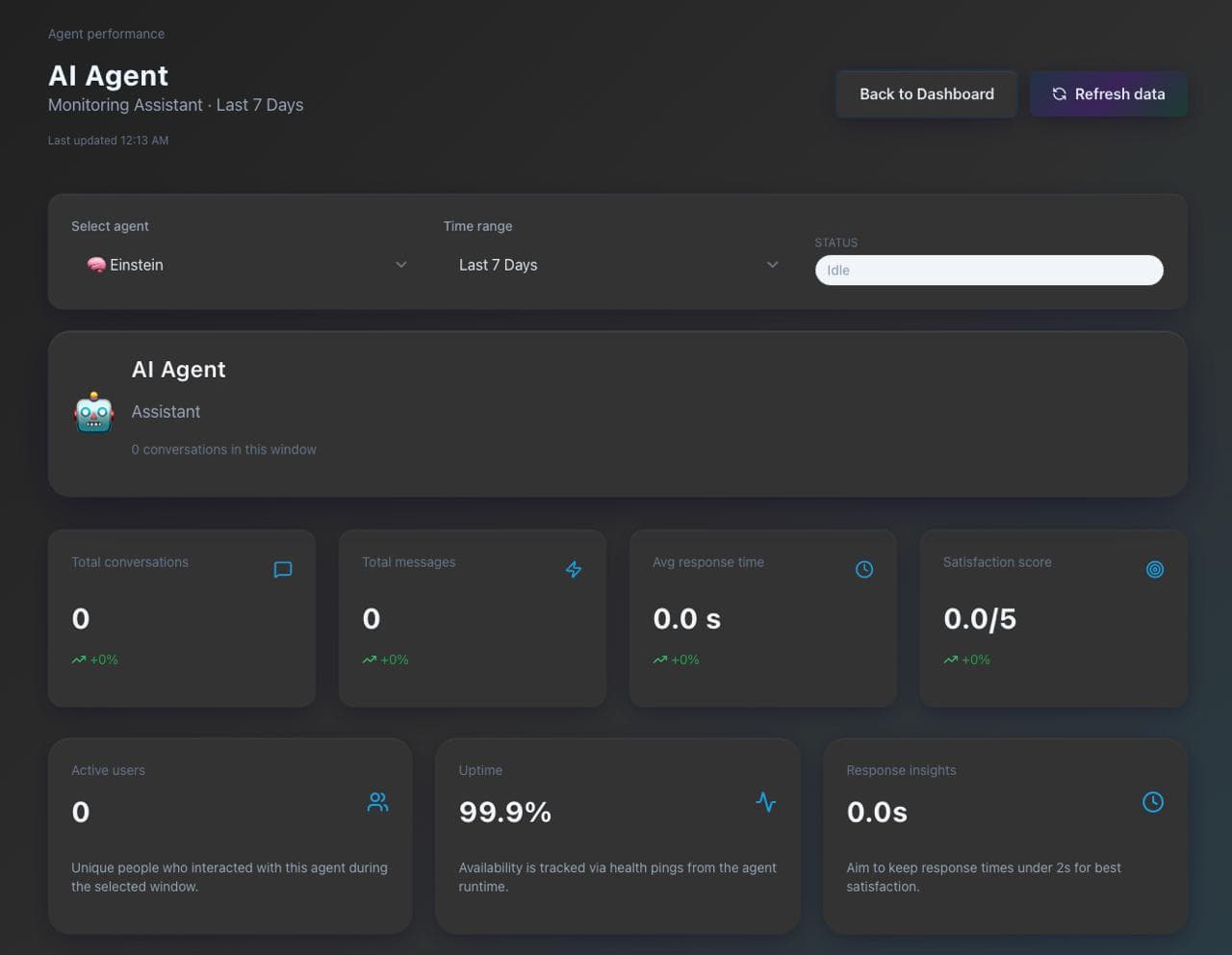Click the Refresh data button
This screenshot has height=955, width=1232.
pyautogui.click(x=1108, y=94)
